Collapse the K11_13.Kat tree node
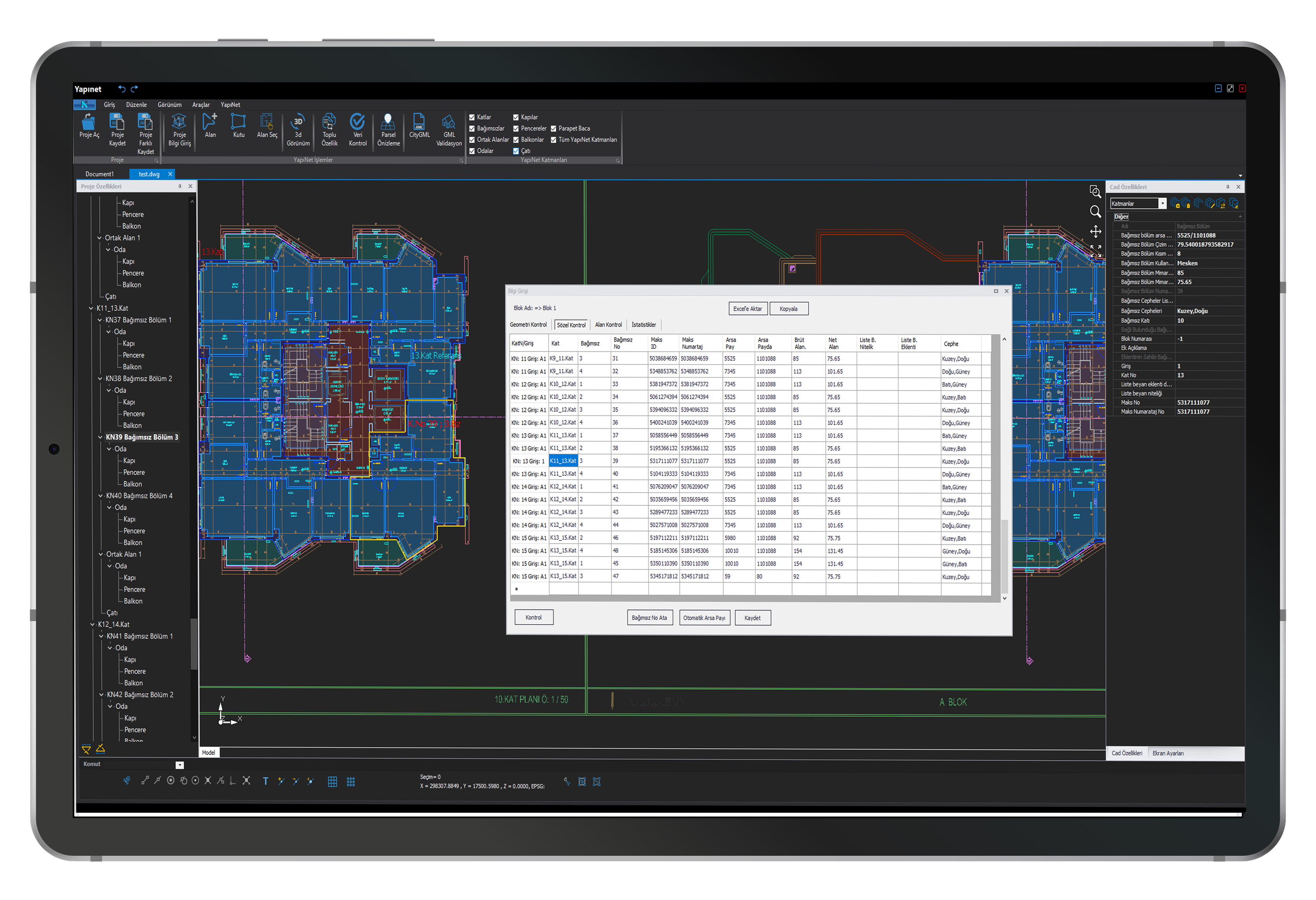This screenshot has height=900, width=1316. (x=92, y=308)
